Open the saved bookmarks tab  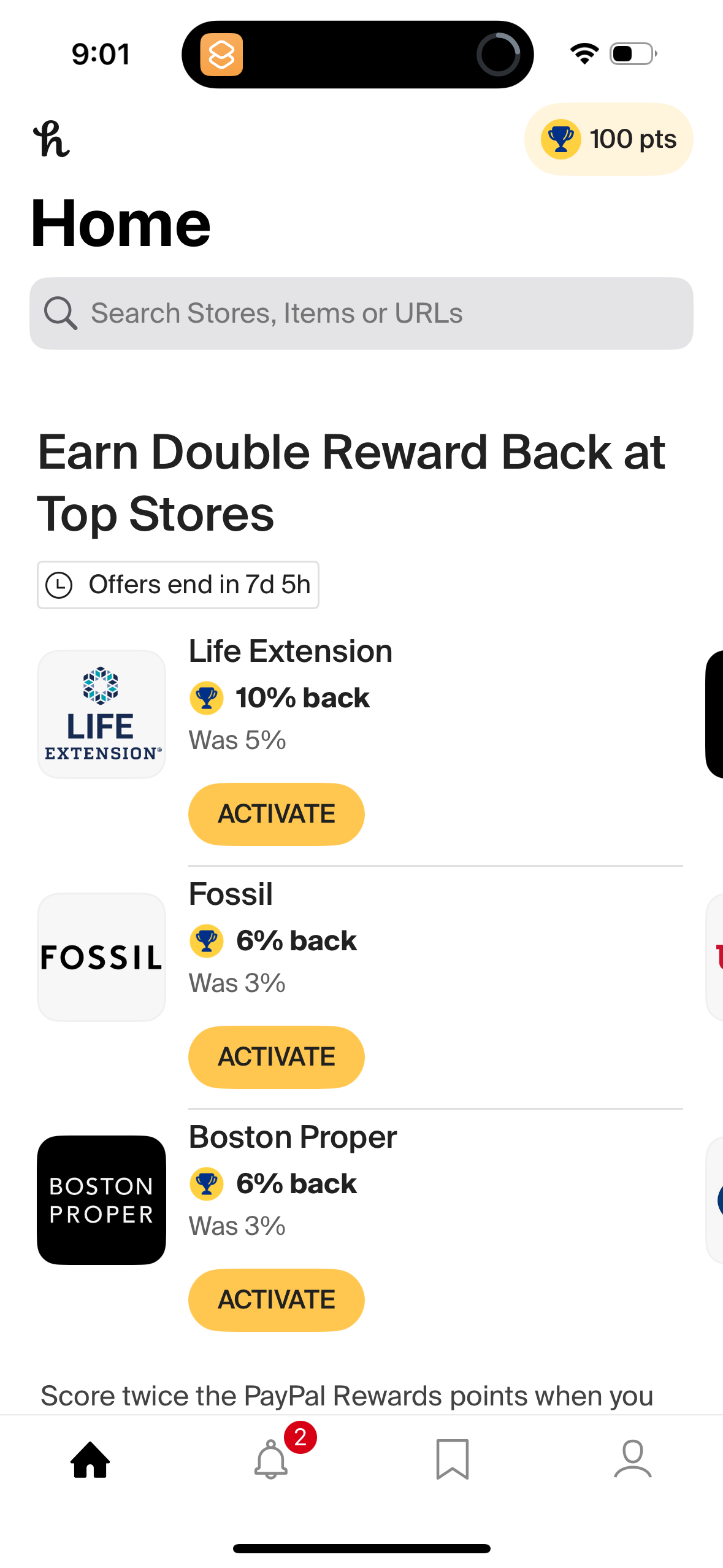pos(452,1459)
